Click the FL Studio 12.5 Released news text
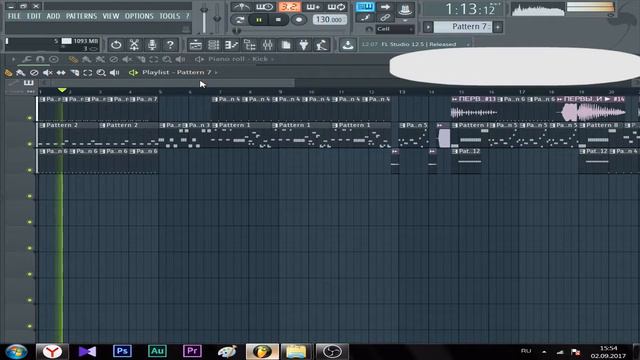Image resolution: width=640 pixels, height=360 pixels. (418, 44)
